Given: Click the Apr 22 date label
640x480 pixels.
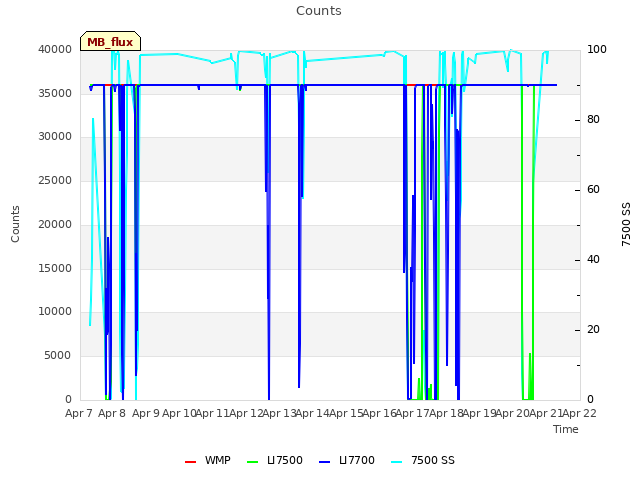Looking at the screenshot, I should pos(580,413).
